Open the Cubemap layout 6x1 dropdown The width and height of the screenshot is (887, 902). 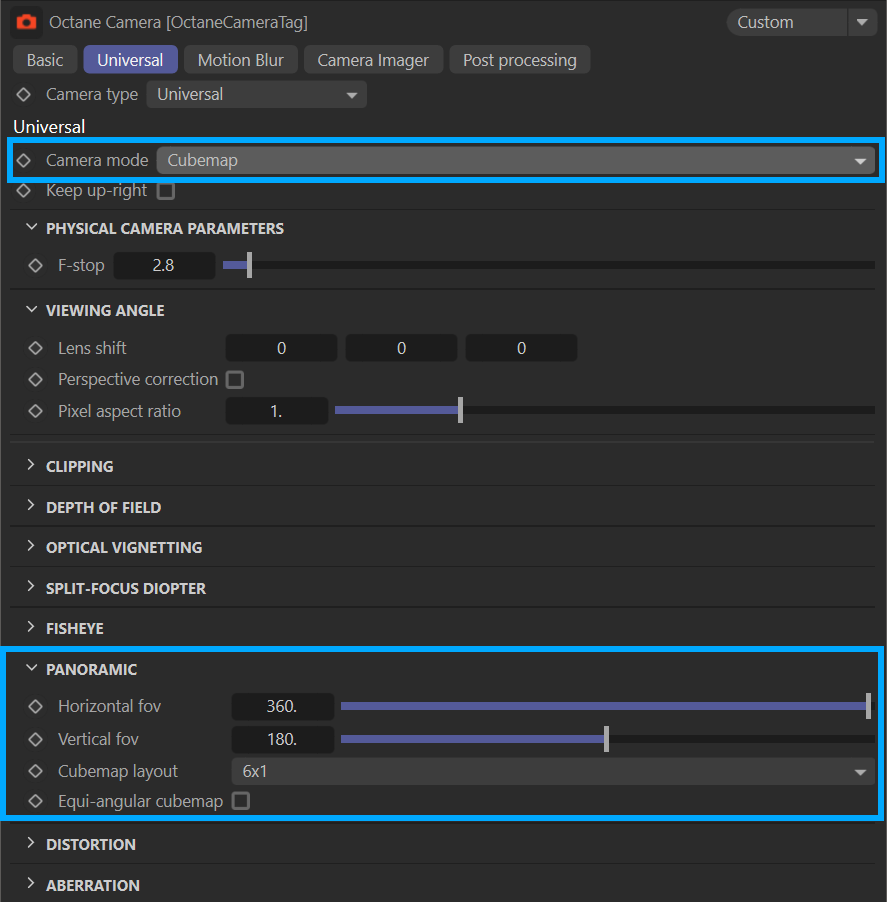pos(552,772)
